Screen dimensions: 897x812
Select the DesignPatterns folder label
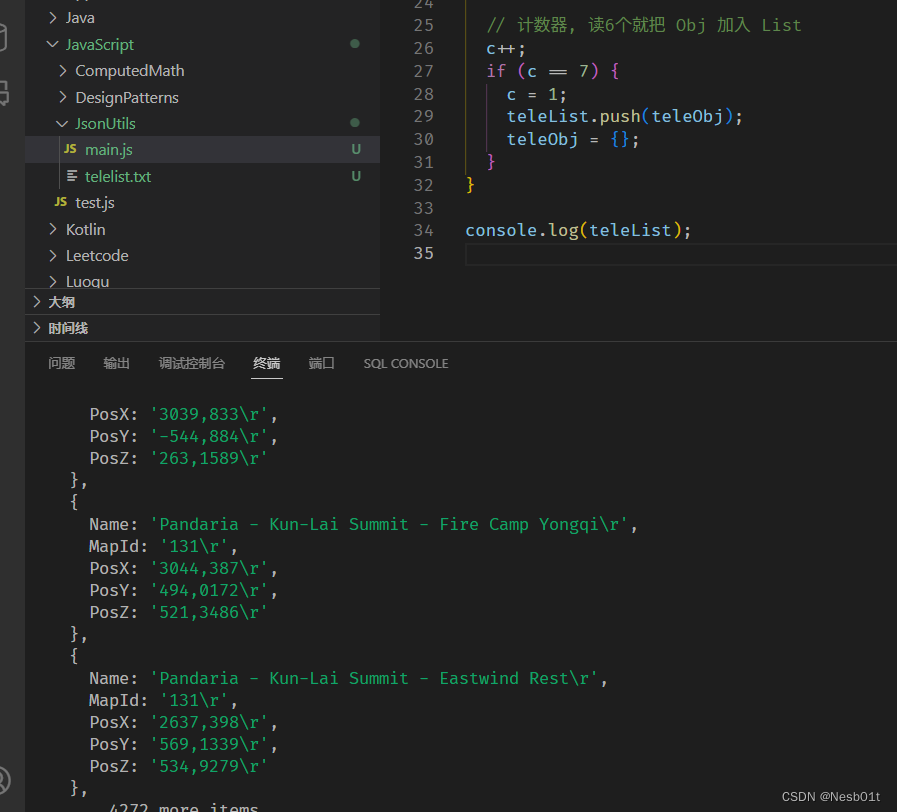point(127,97)
